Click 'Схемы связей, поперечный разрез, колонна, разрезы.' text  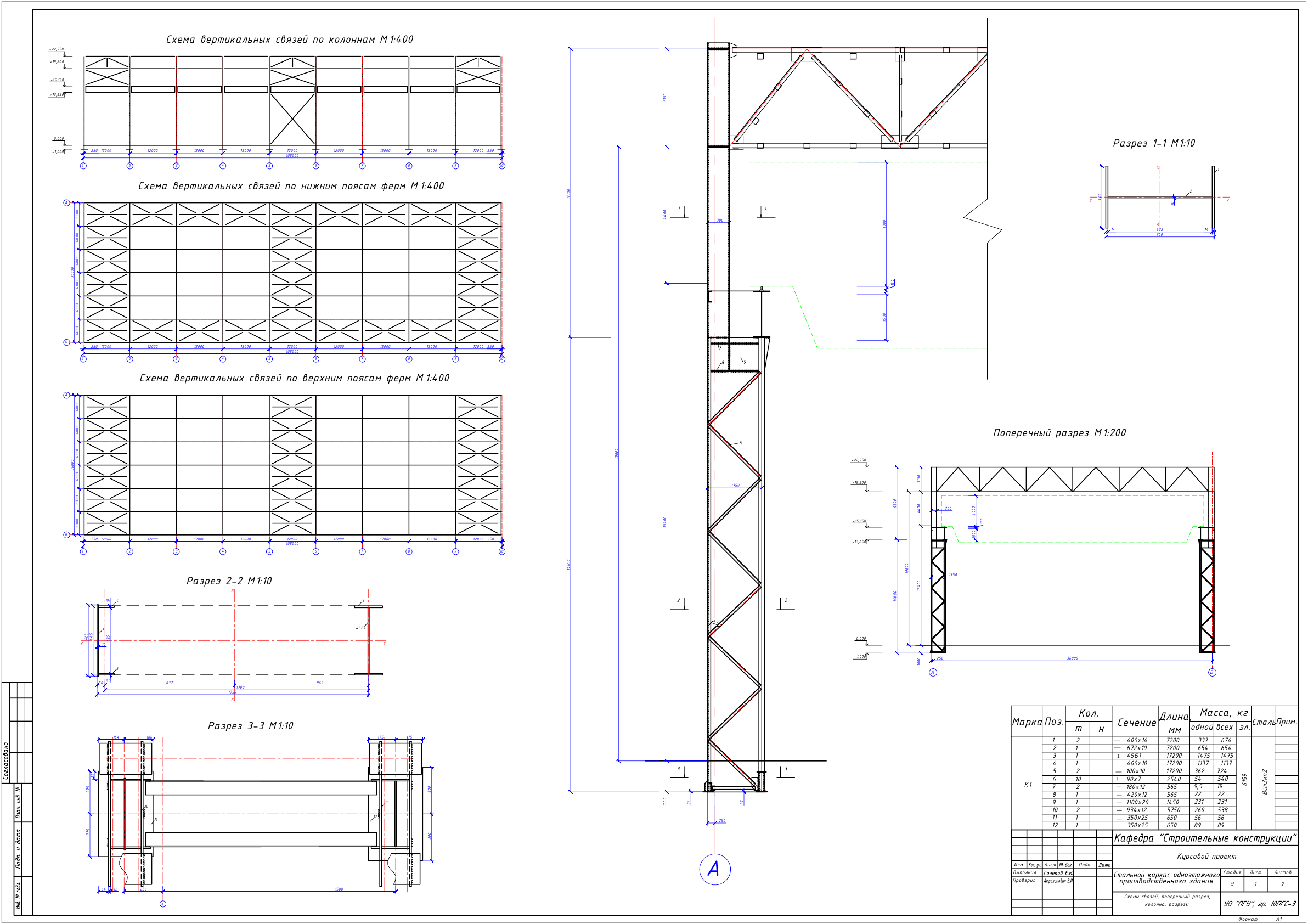pyautogui.click(x=1168, y=900)
